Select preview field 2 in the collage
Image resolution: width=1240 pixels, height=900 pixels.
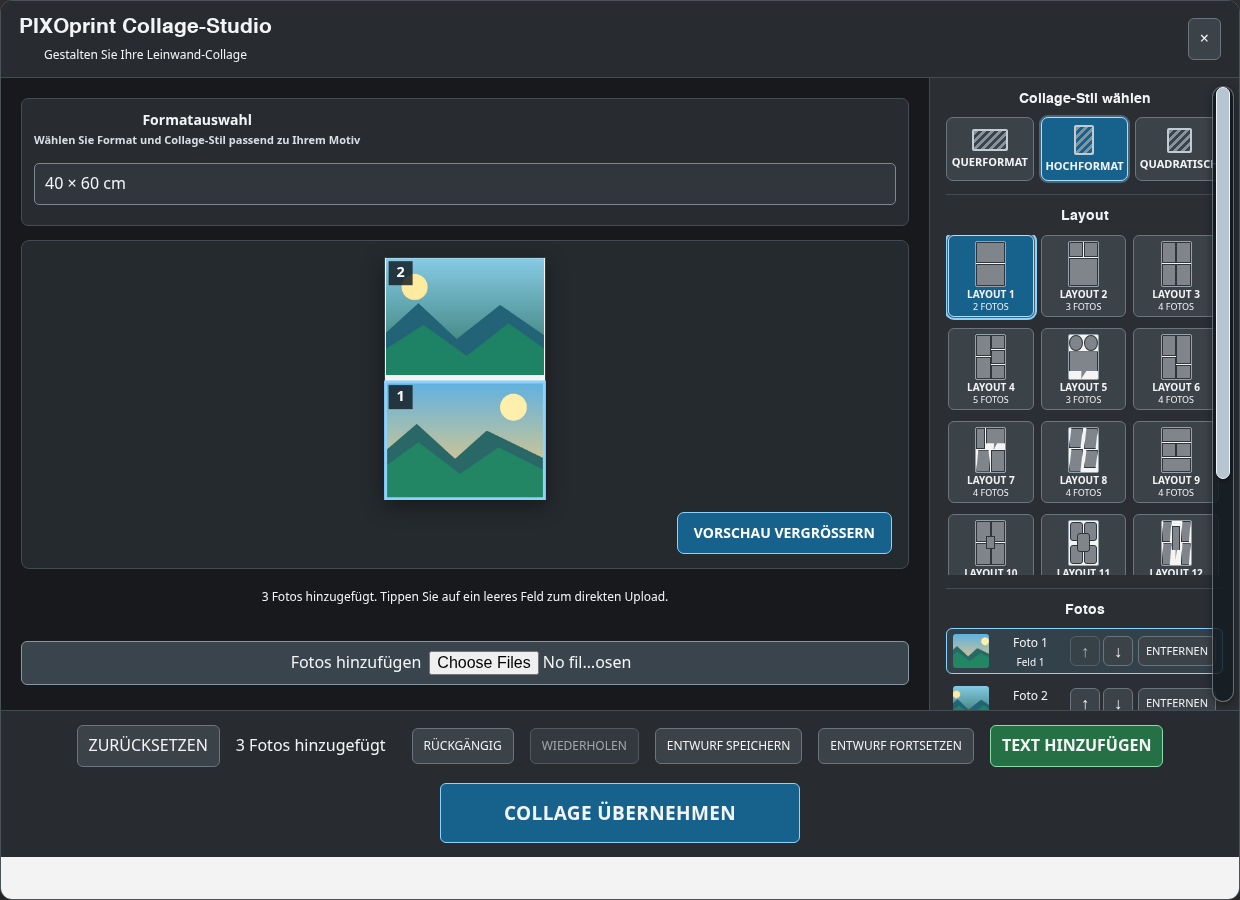pos(465,317)
